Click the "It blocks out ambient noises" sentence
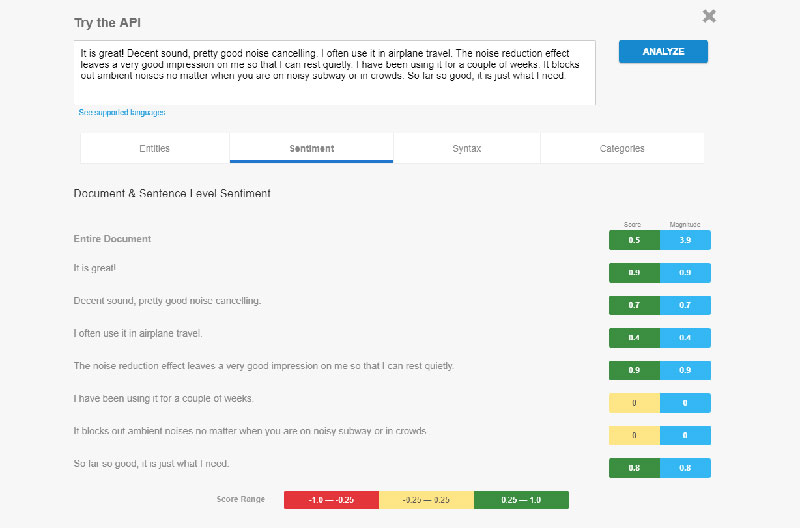 250,431
